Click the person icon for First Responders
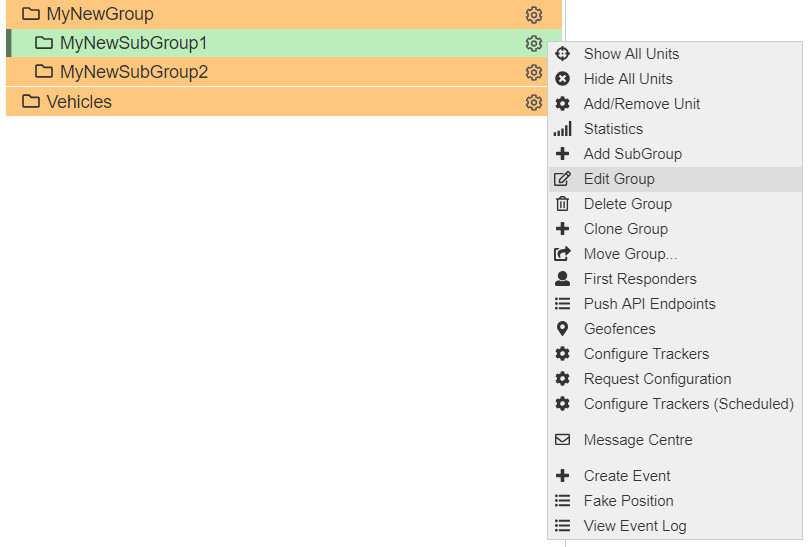The image size is (810, 547). [563, 278]
